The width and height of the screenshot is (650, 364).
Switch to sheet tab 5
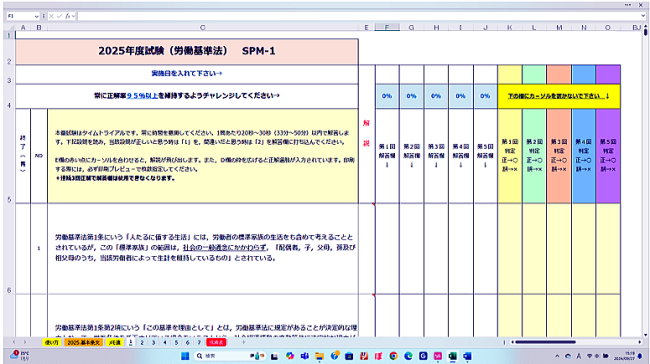tap(176, 342)
